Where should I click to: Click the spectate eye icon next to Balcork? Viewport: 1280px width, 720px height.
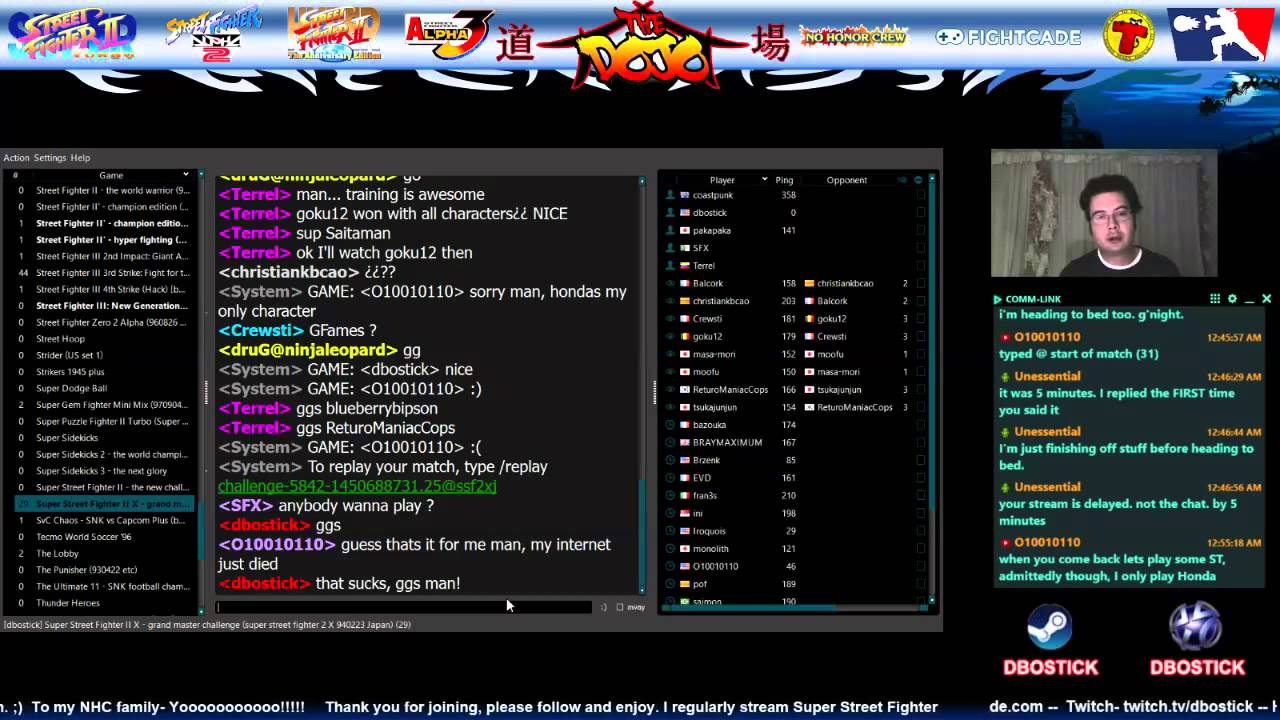(670, 284)
